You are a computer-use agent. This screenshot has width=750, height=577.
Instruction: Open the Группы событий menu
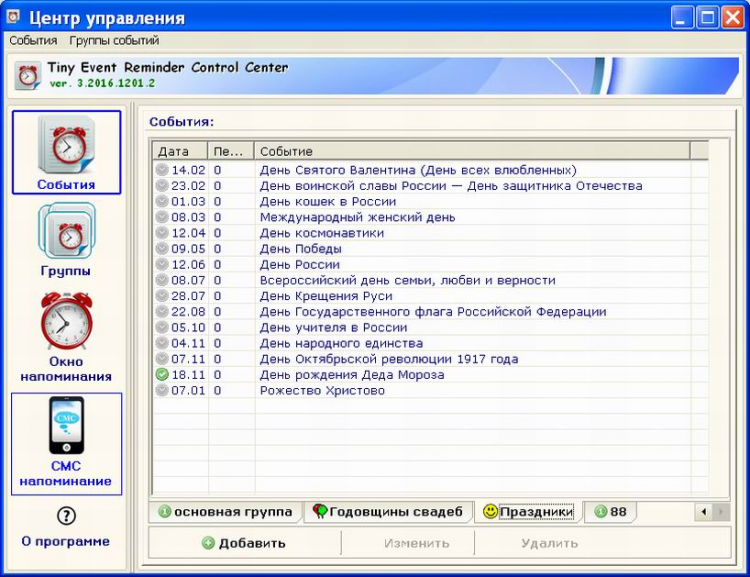114,41
